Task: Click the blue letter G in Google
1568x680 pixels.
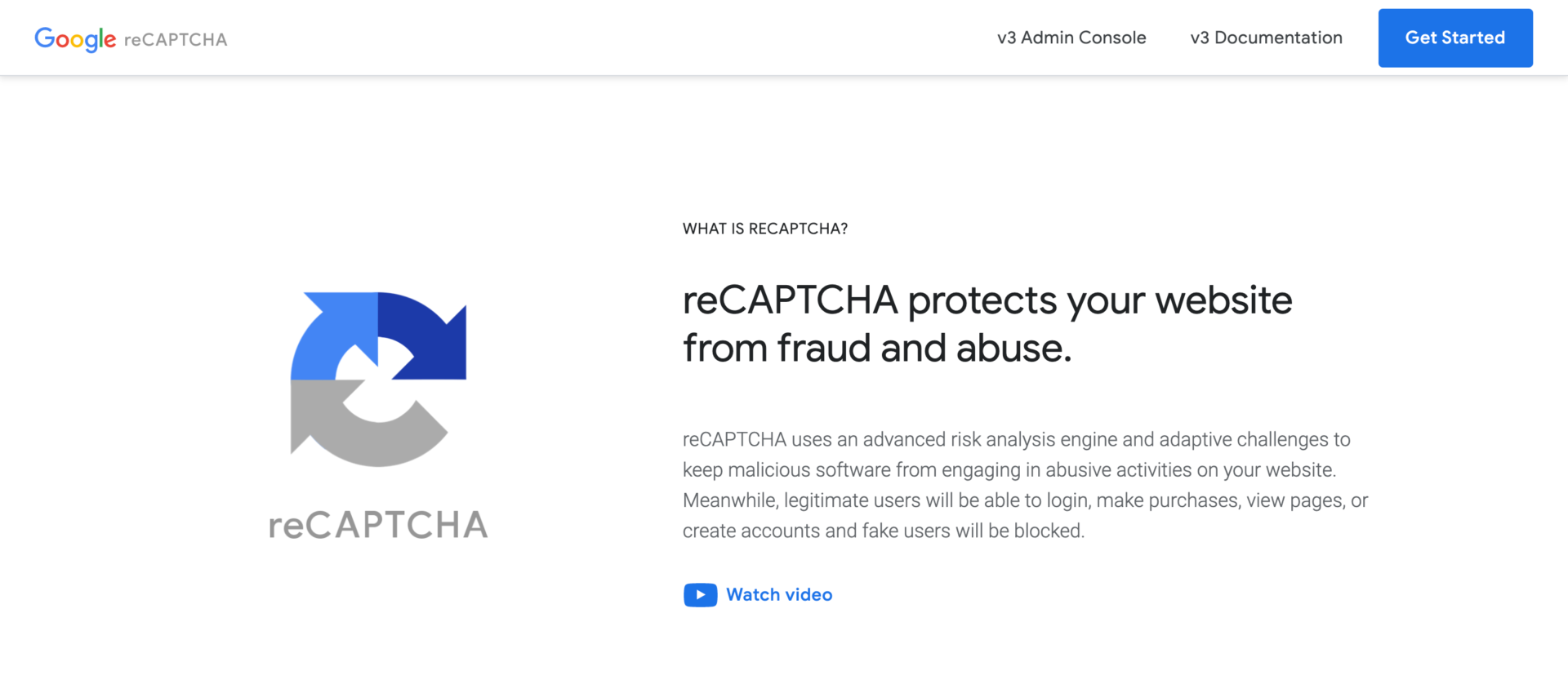Action: click(x=45, y=38)
